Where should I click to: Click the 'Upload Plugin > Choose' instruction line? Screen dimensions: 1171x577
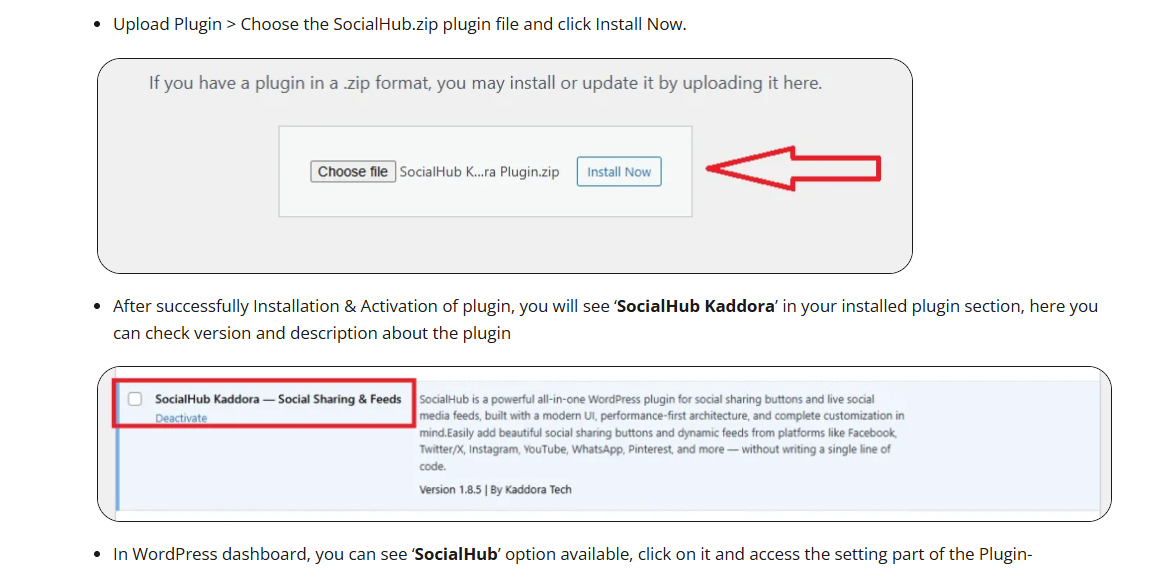click(x=399, y=24)
